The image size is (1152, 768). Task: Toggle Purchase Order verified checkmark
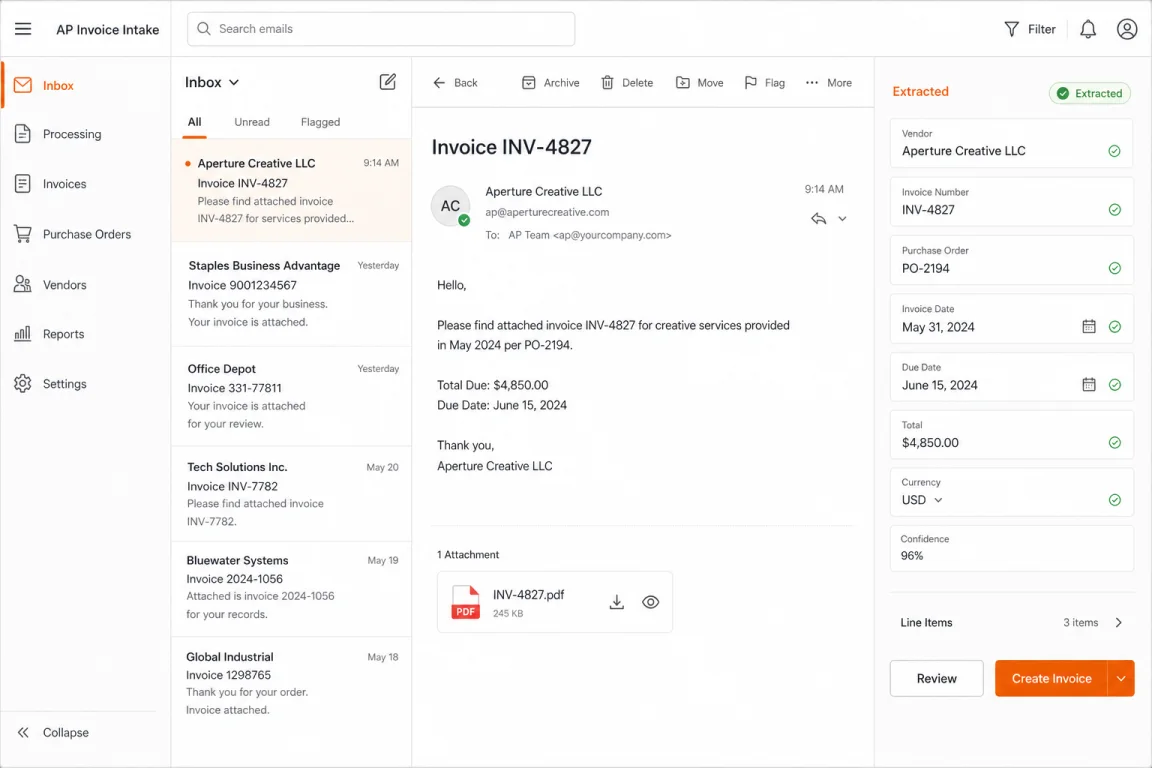click(1114, 268)
